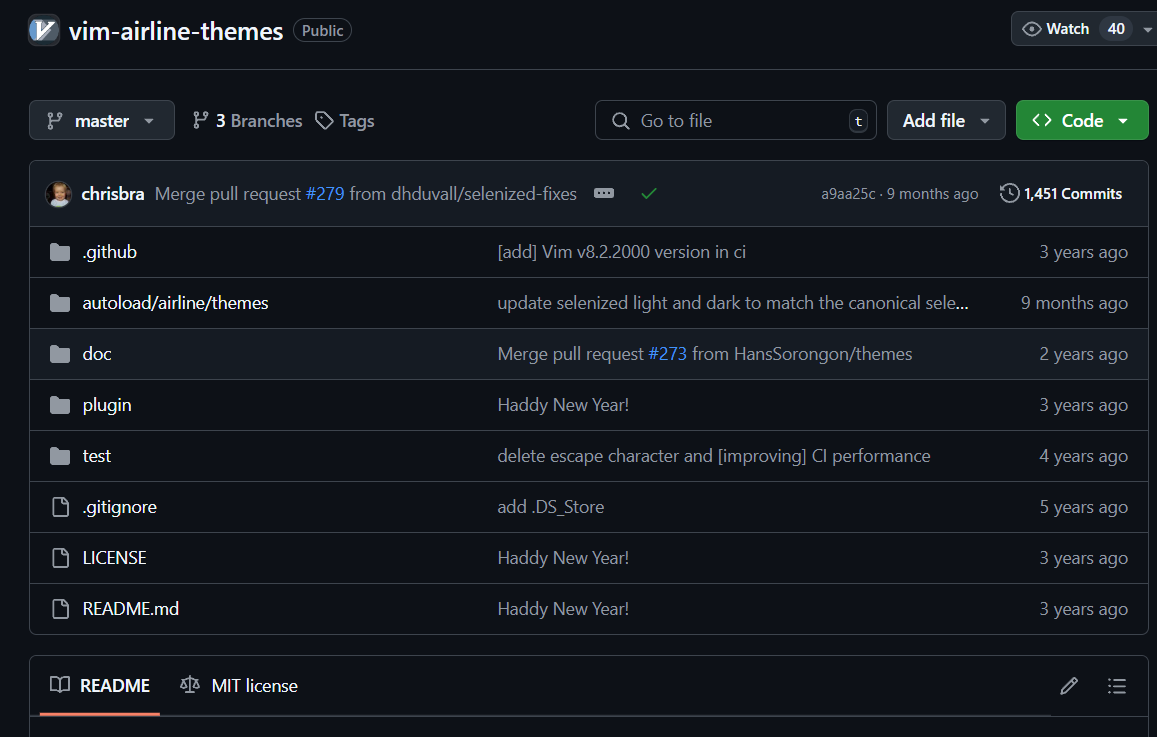Open the Tags link
Viewport: 1157px width, 737px height.
click(345, 120)
